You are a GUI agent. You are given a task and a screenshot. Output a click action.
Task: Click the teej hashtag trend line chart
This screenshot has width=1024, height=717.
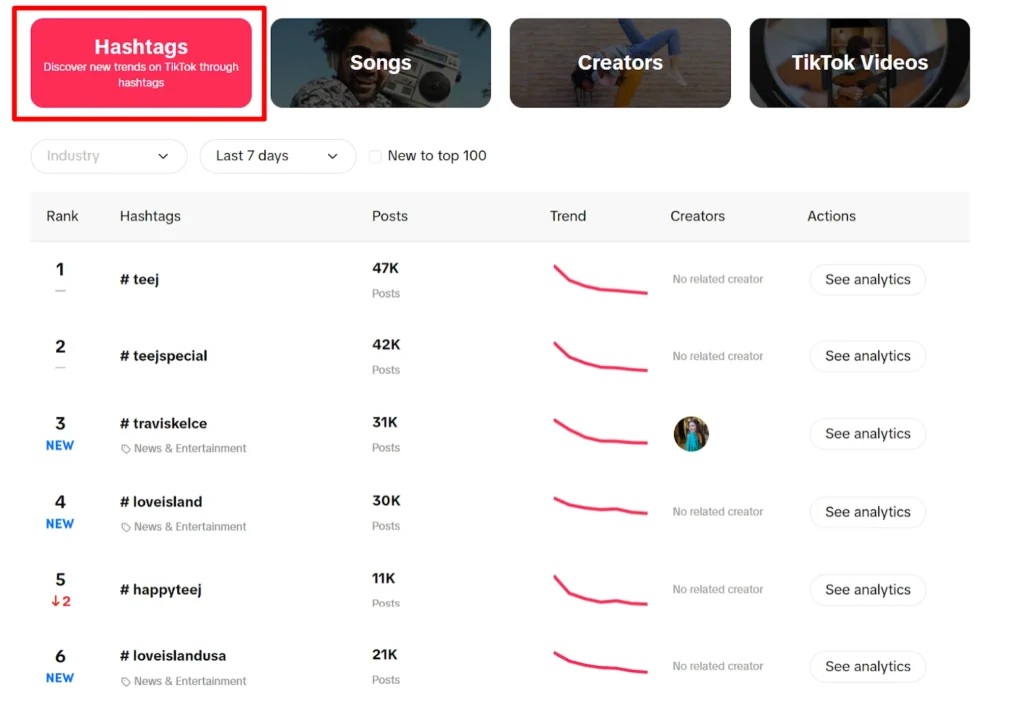(600, 279)
